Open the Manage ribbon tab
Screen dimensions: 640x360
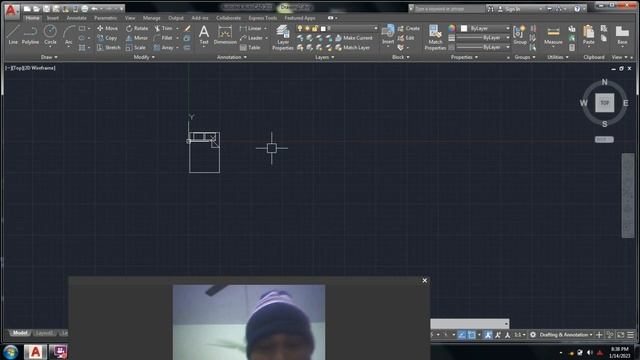151,18
